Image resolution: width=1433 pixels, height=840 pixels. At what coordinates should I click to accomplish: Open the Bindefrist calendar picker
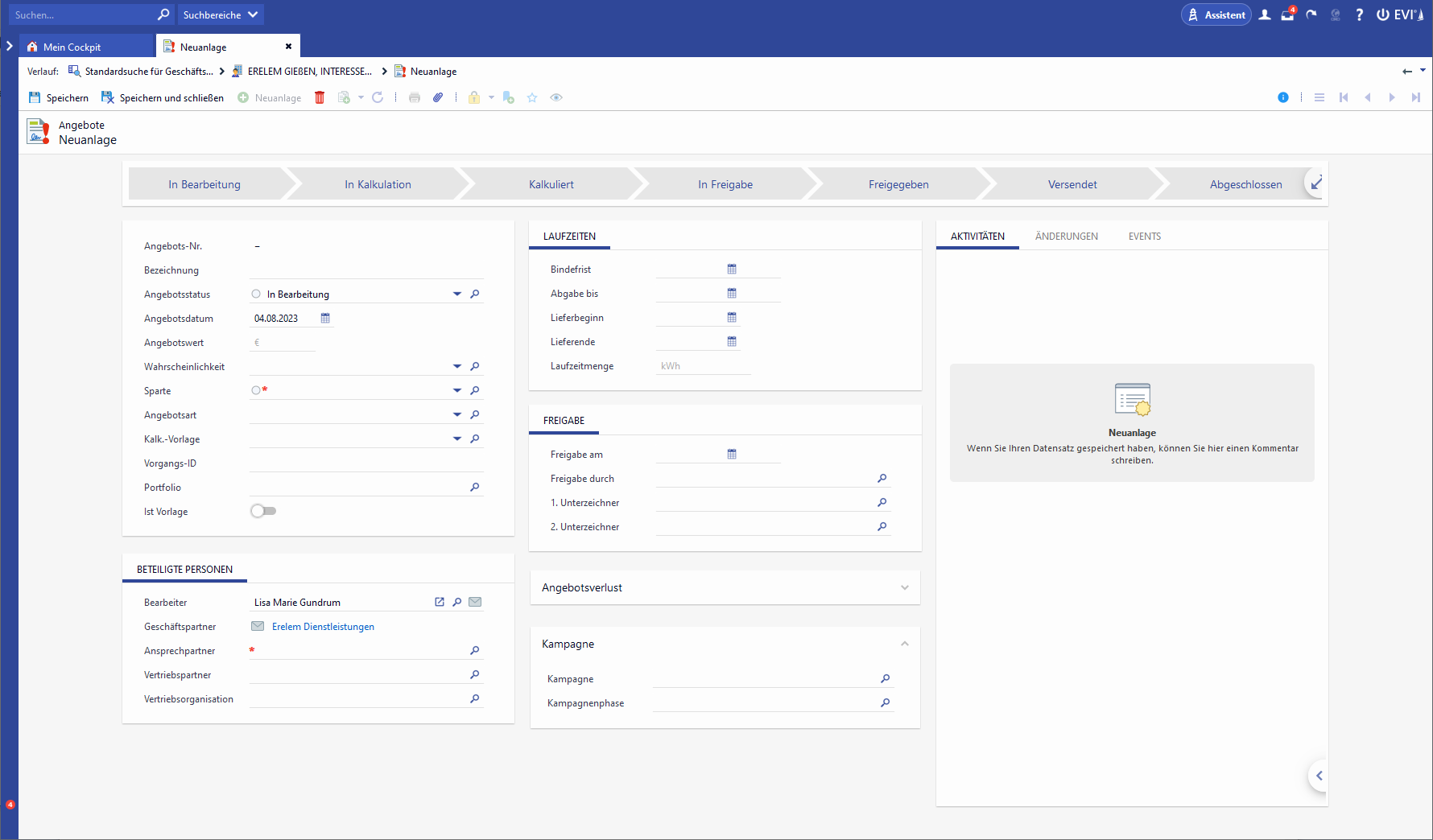pos(732,270)
